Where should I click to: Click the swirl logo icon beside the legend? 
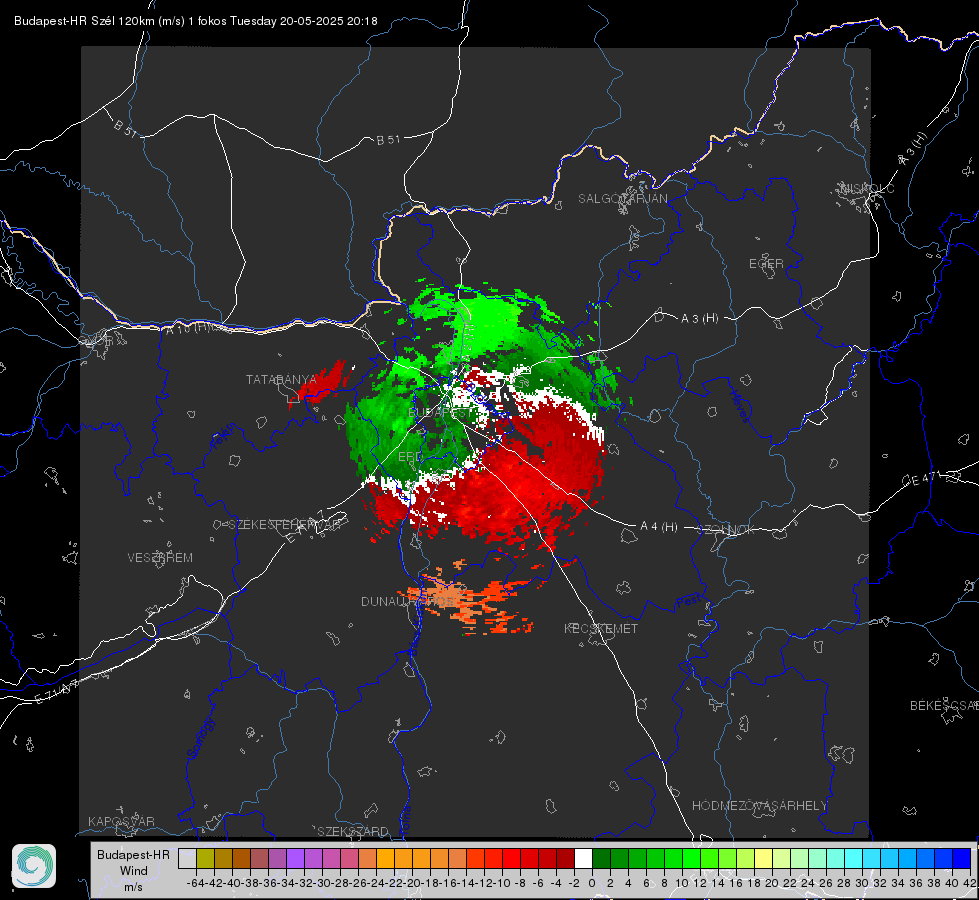pos(34,866)
